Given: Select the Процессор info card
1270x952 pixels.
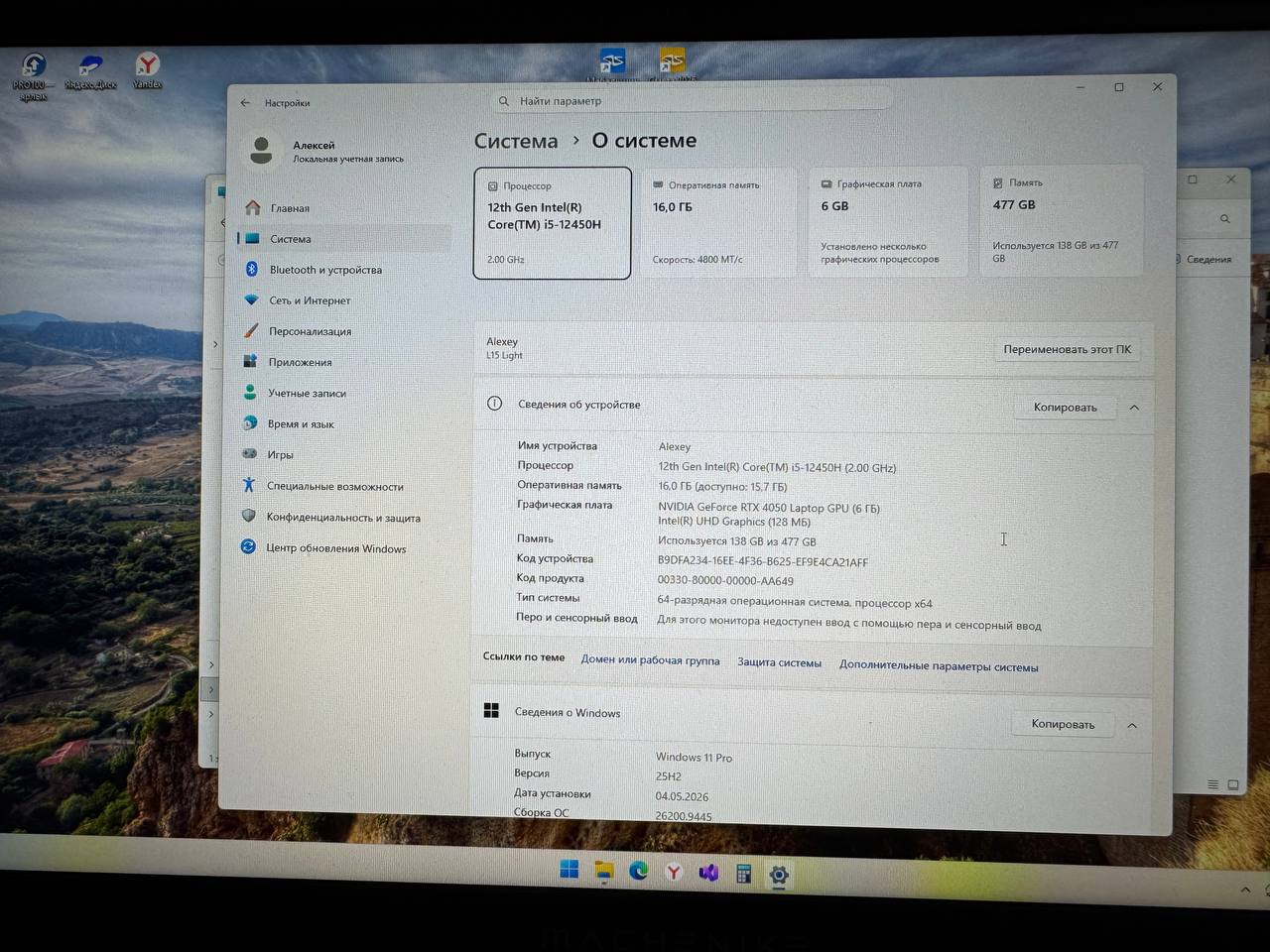Looking at the screenshot, I should coord(553,223).
